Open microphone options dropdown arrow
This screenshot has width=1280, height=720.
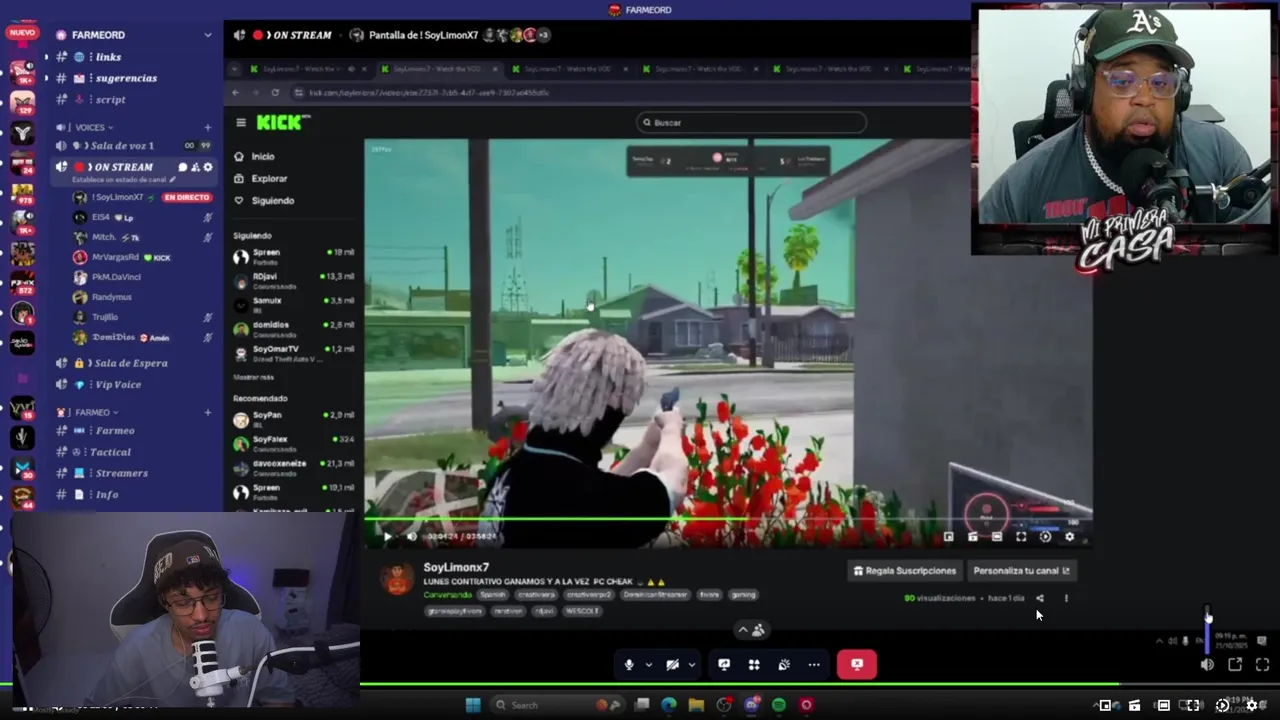(x=648, y=664)
